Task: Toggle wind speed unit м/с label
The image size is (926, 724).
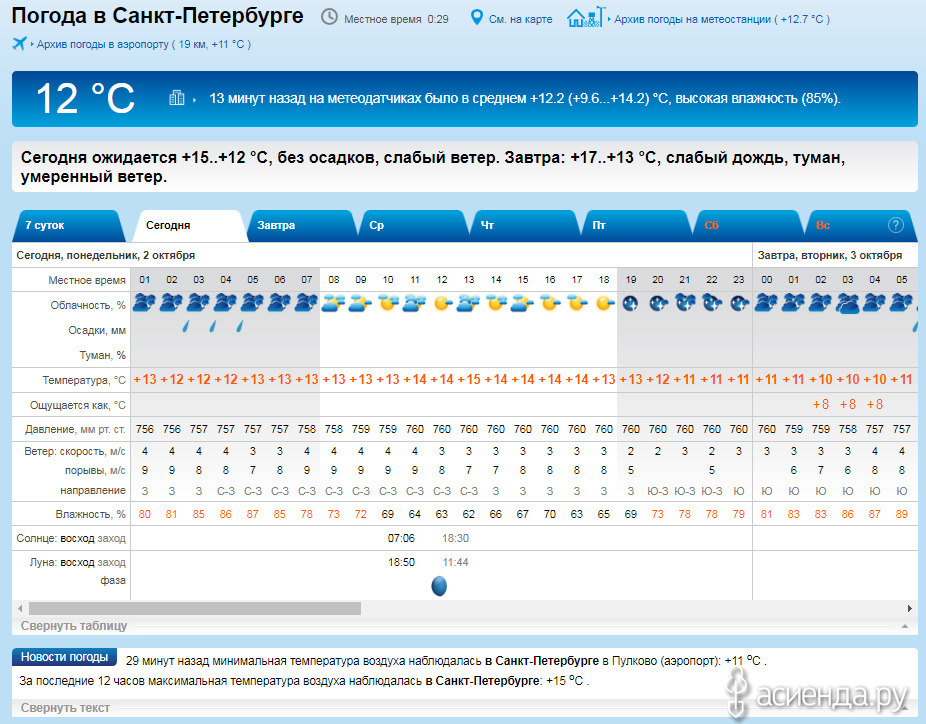Action: coord(116,451)
